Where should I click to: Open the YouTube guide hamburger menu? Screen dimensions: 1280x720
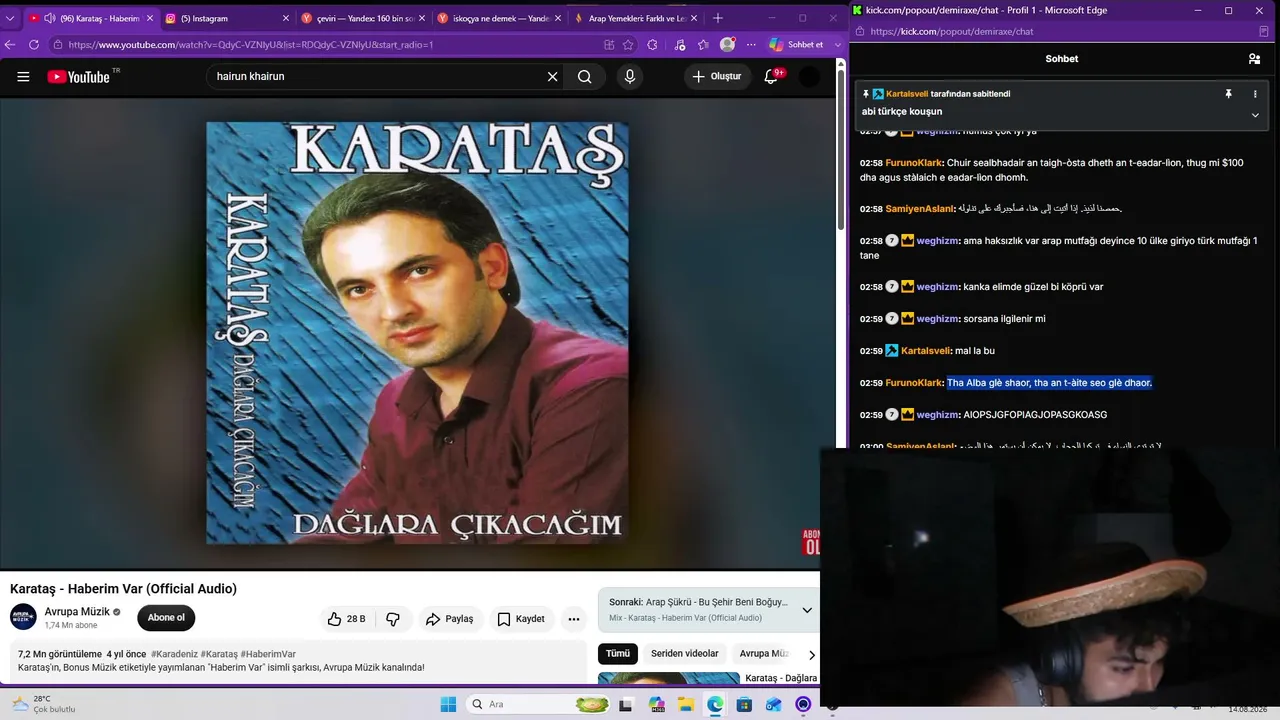tap(23, 77)
